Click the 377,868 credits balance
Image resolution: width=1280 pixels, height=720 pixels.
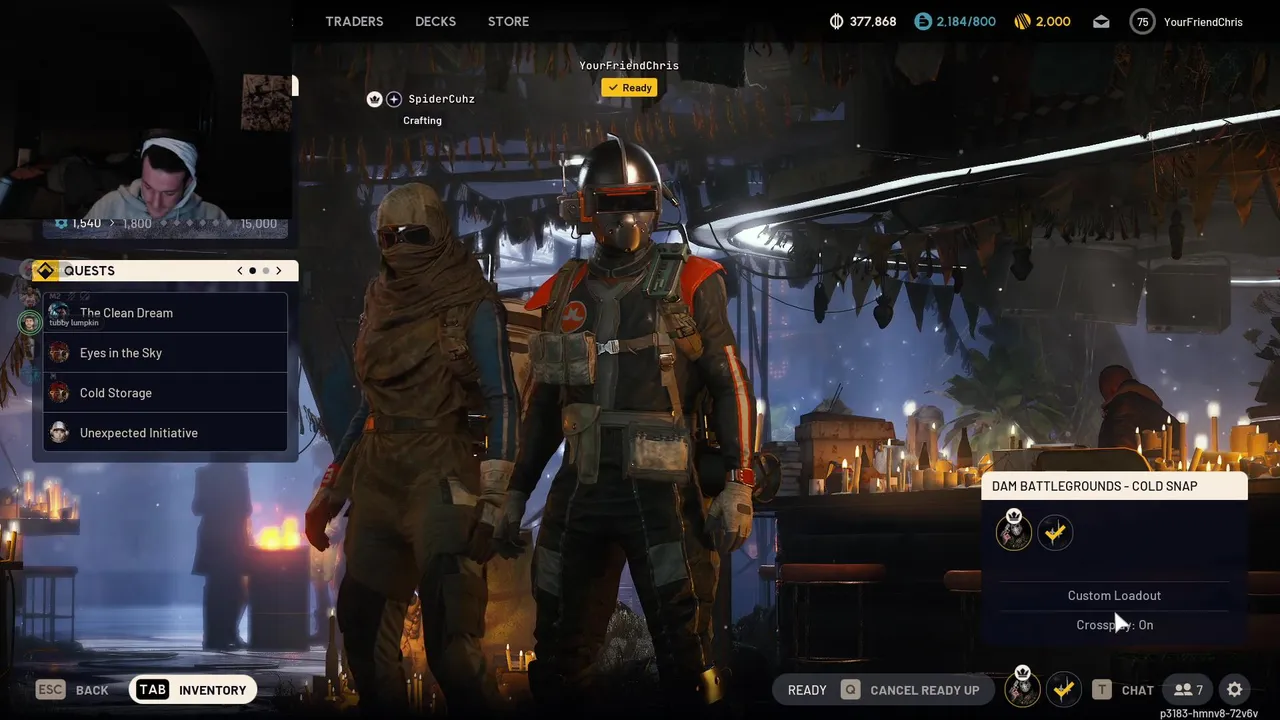pyautogui.click(x=873, y=21)
